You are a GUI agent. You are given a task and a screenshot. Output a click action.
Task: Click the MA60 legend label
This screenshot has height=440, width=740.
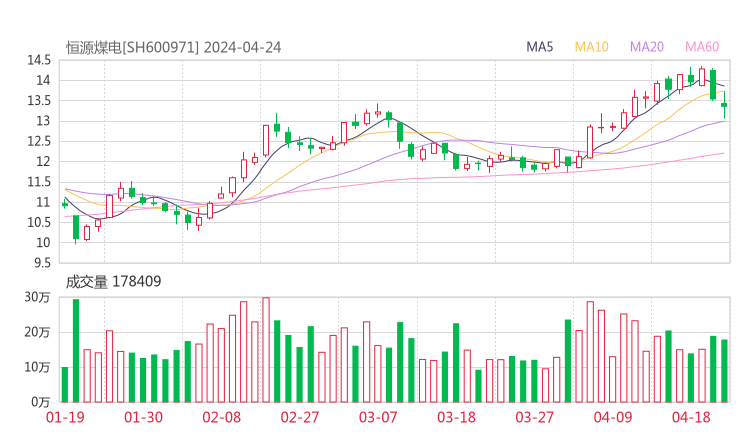pyautogui.click(x=702, y=47)
